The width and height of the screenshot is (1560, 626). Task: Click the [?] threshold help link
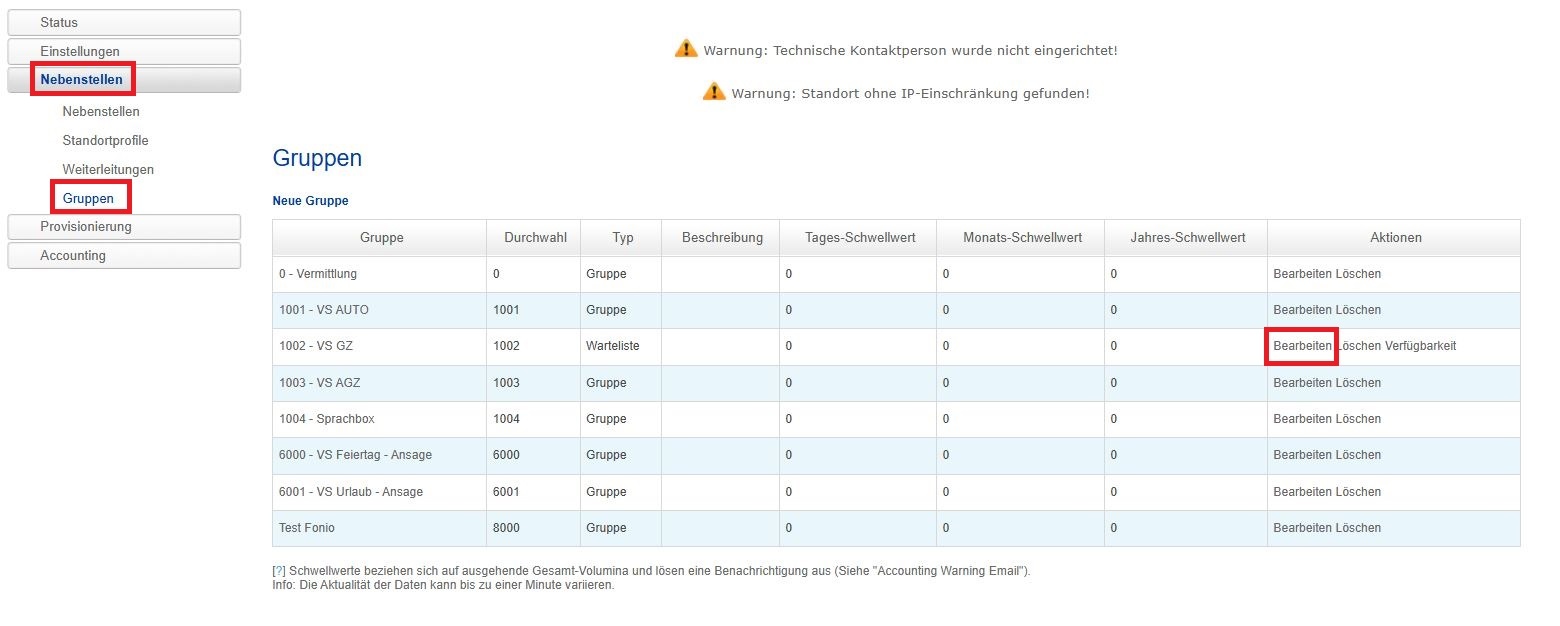tap(279, 571)
